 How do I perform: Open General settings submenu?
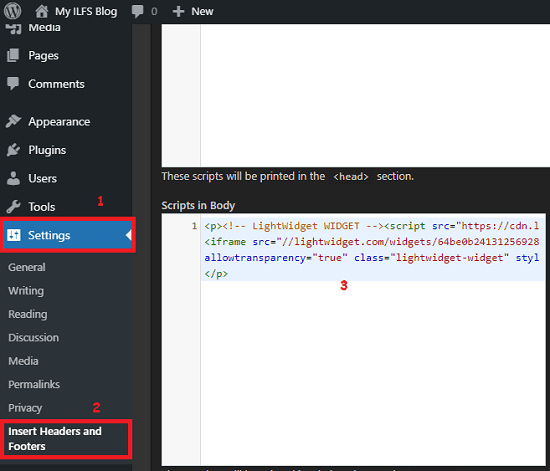pyautogui.click(x=27, y=267)
